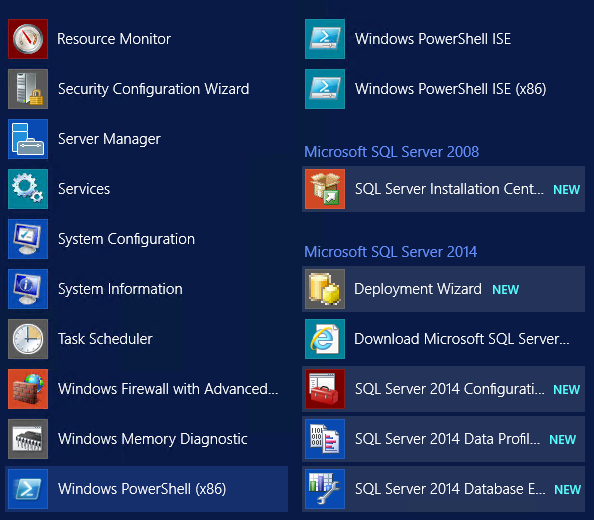
Task: Open the SQL Server 2014 Database Engine wrench icon
Action: [325, 489]
